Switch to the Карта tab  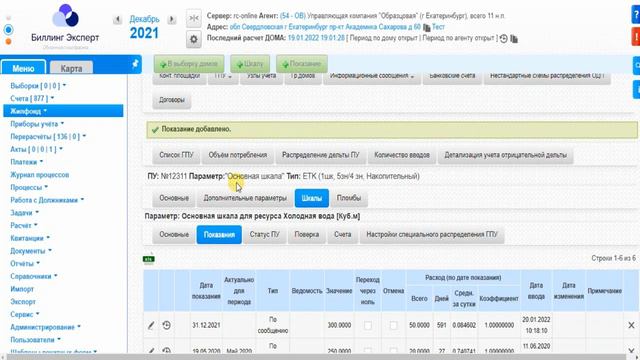(71, 68)
